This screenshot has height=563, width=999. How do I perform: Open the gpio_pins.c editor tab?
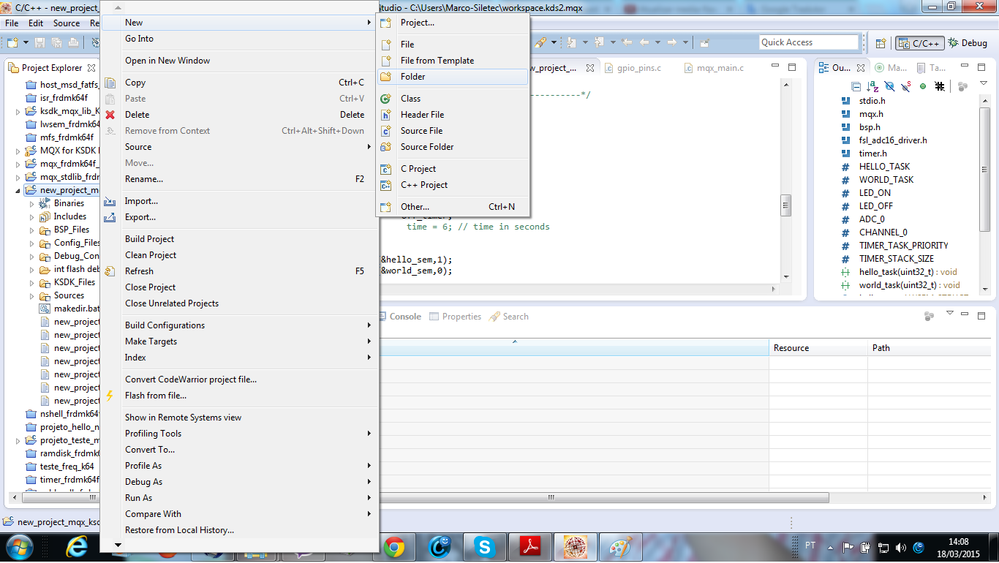coord(633,68)
